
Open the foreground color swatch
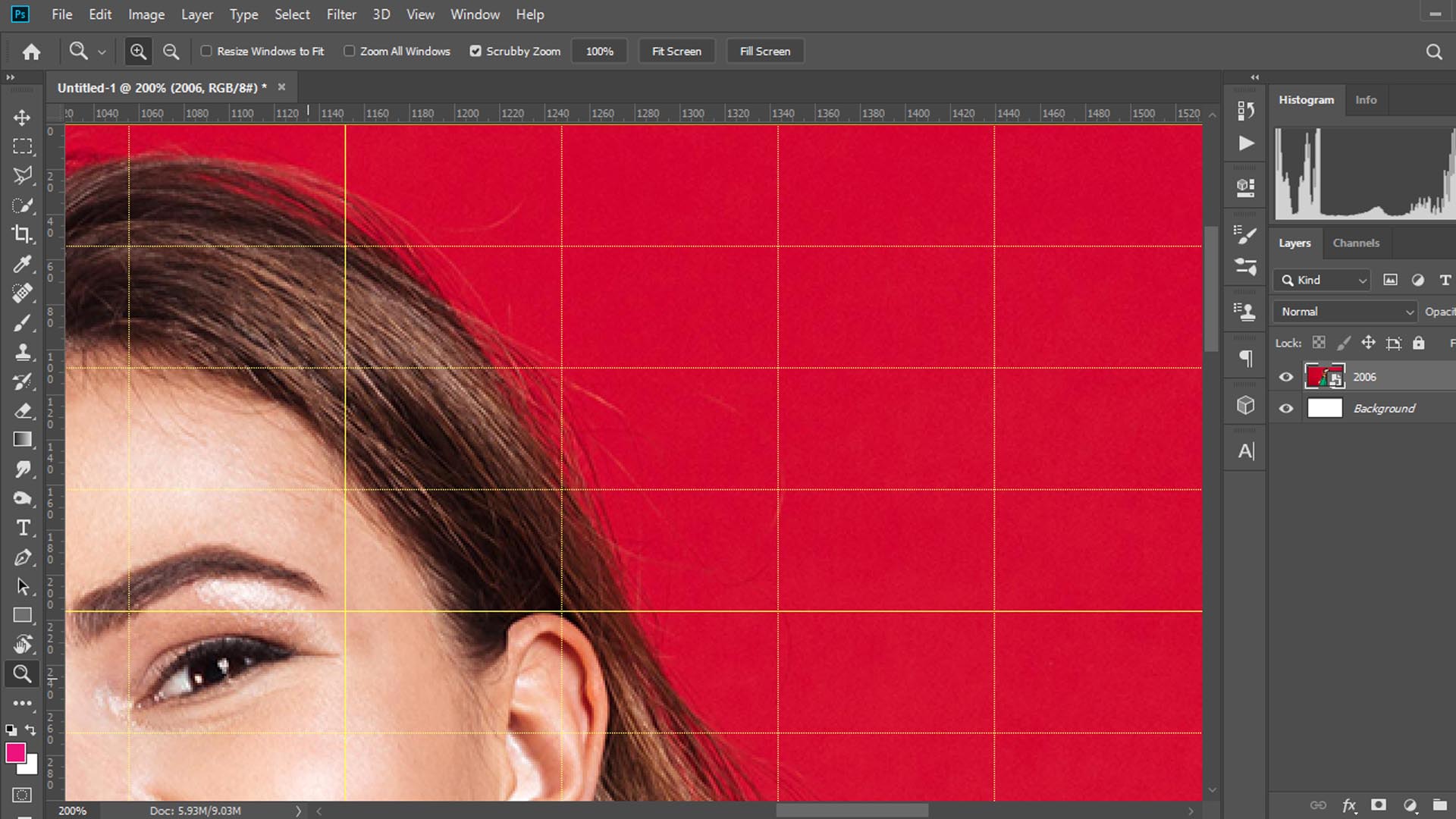(17, 752)
